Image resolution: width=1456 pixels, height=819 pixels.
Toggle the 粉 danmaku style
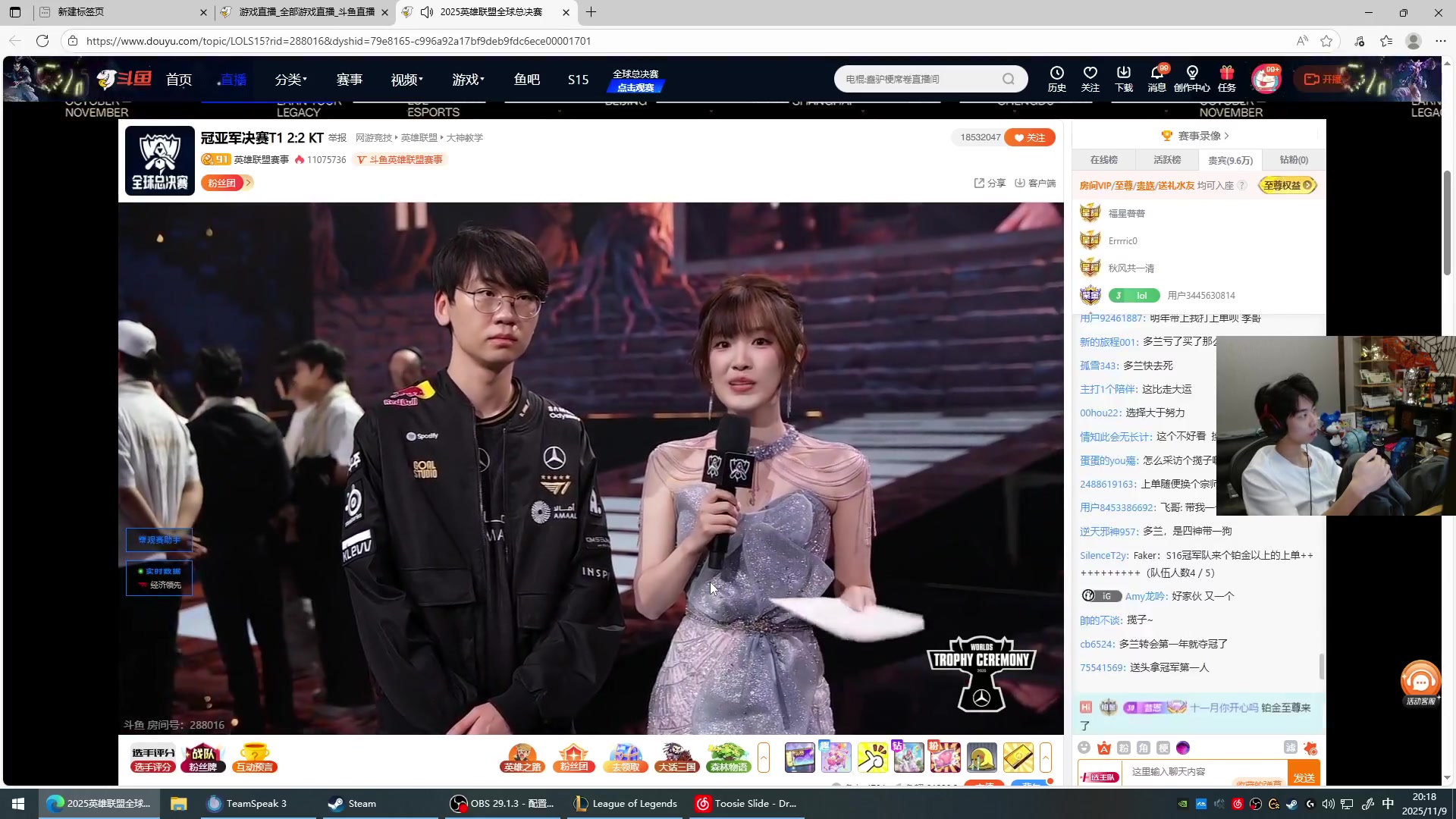[1124, 748]
